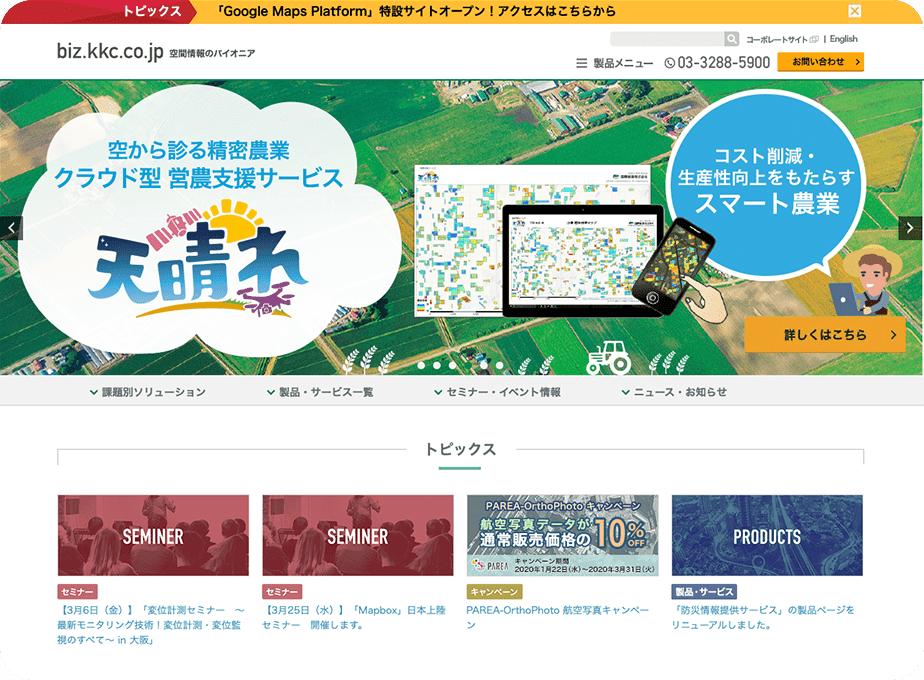The width and height of the screenshot is (924, 680).
Task: Click the 詳しくはこちら banner button
Action: 824,335
